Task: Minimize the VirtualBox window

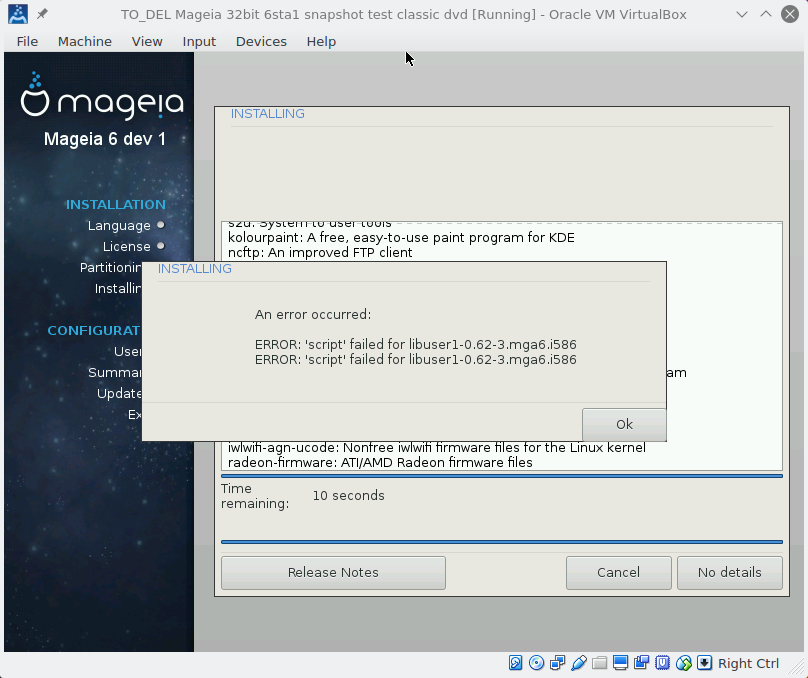Action: click(x=742, y=14)
